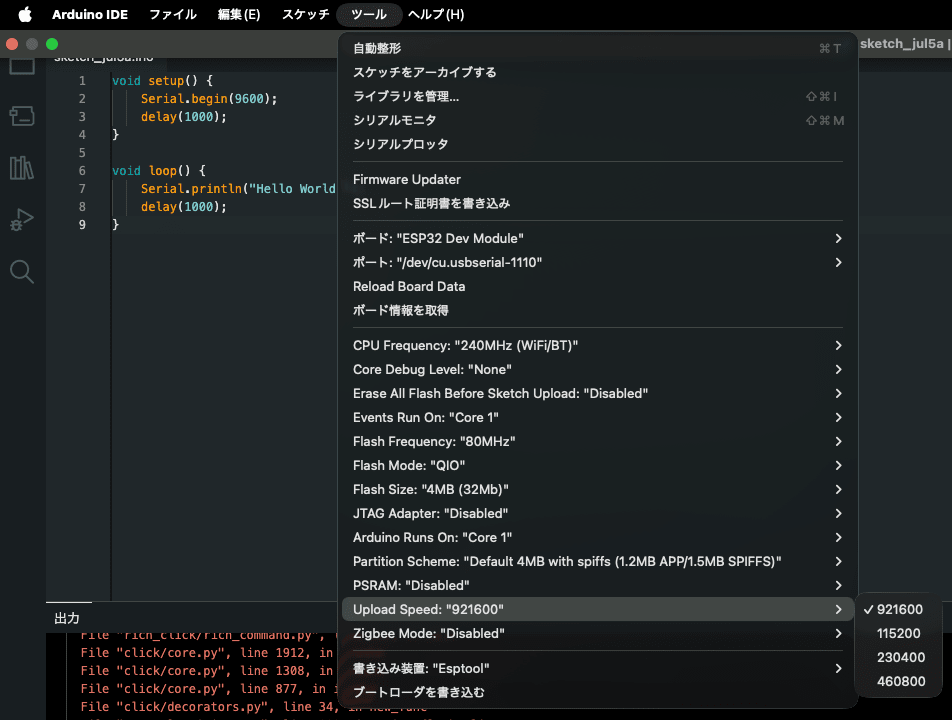Click the void loop() { code line

(158, 171)
